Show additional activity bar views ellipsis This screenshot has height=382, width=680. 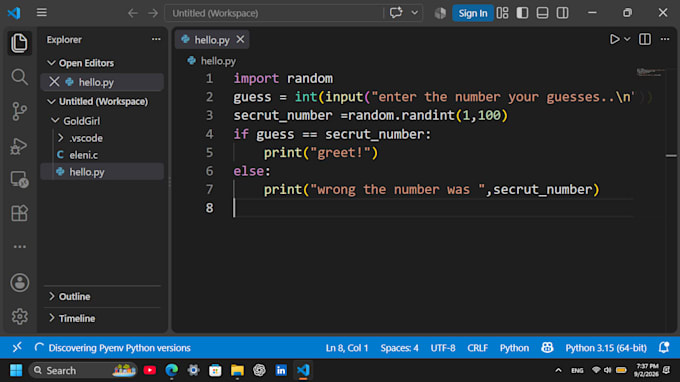coord(19,247)
